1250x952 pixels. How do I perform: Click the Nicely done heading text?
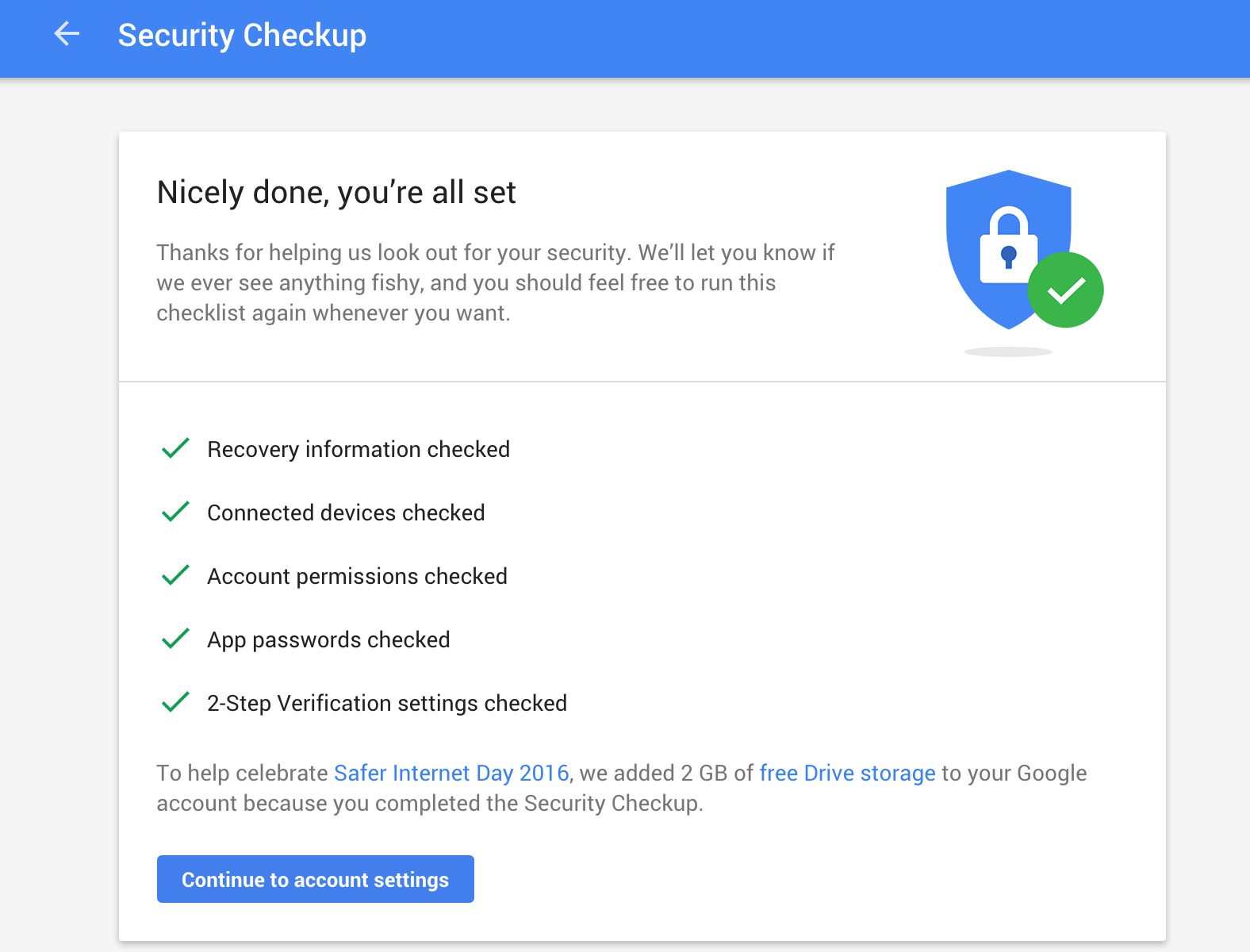pos(336,192)
